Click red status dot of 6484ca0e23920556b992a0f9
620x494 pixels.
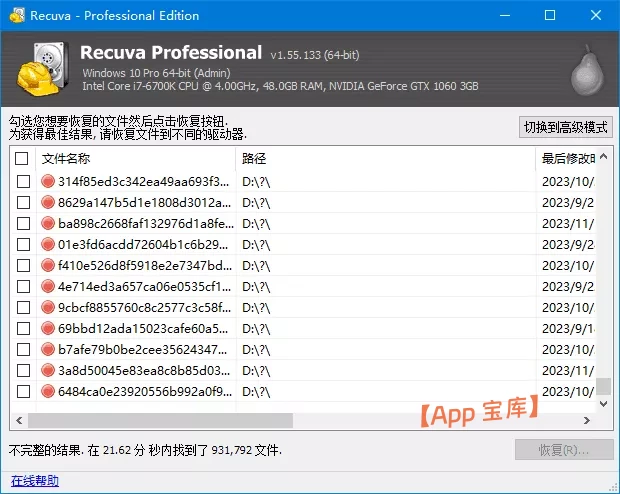[48, 391]
